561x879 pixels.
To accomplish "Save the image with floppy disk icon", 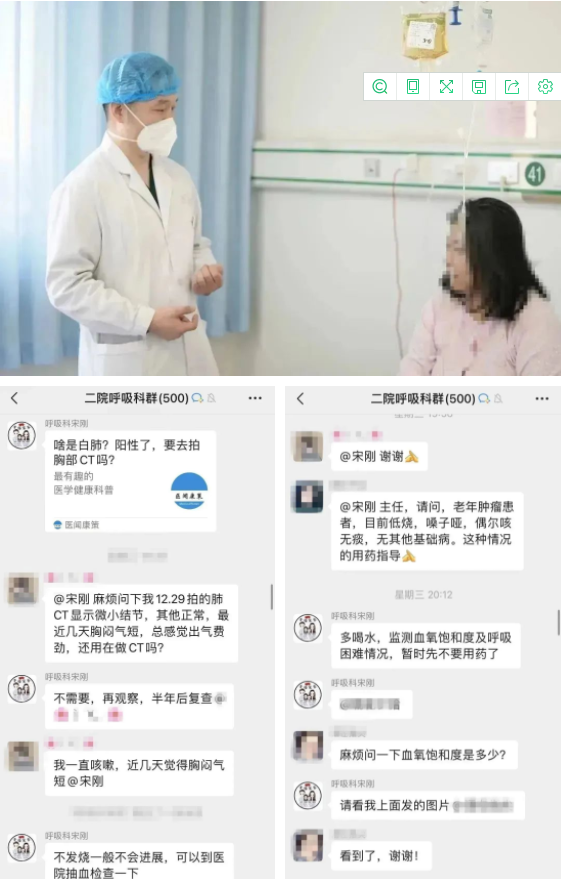I will [x=479, y=87].
